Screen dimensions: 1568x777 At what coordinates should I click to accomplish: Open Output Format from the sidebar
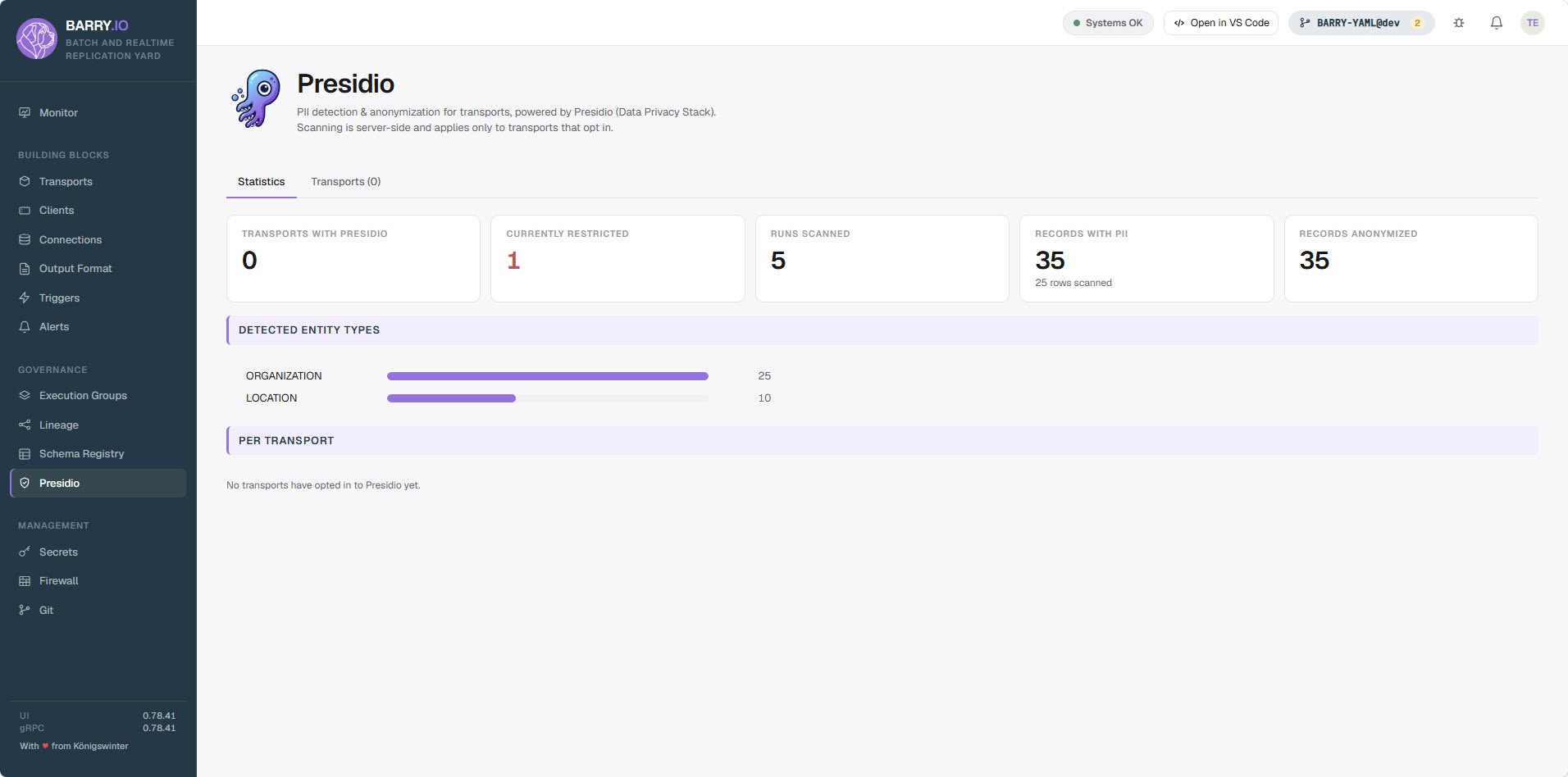pos(98,269)
